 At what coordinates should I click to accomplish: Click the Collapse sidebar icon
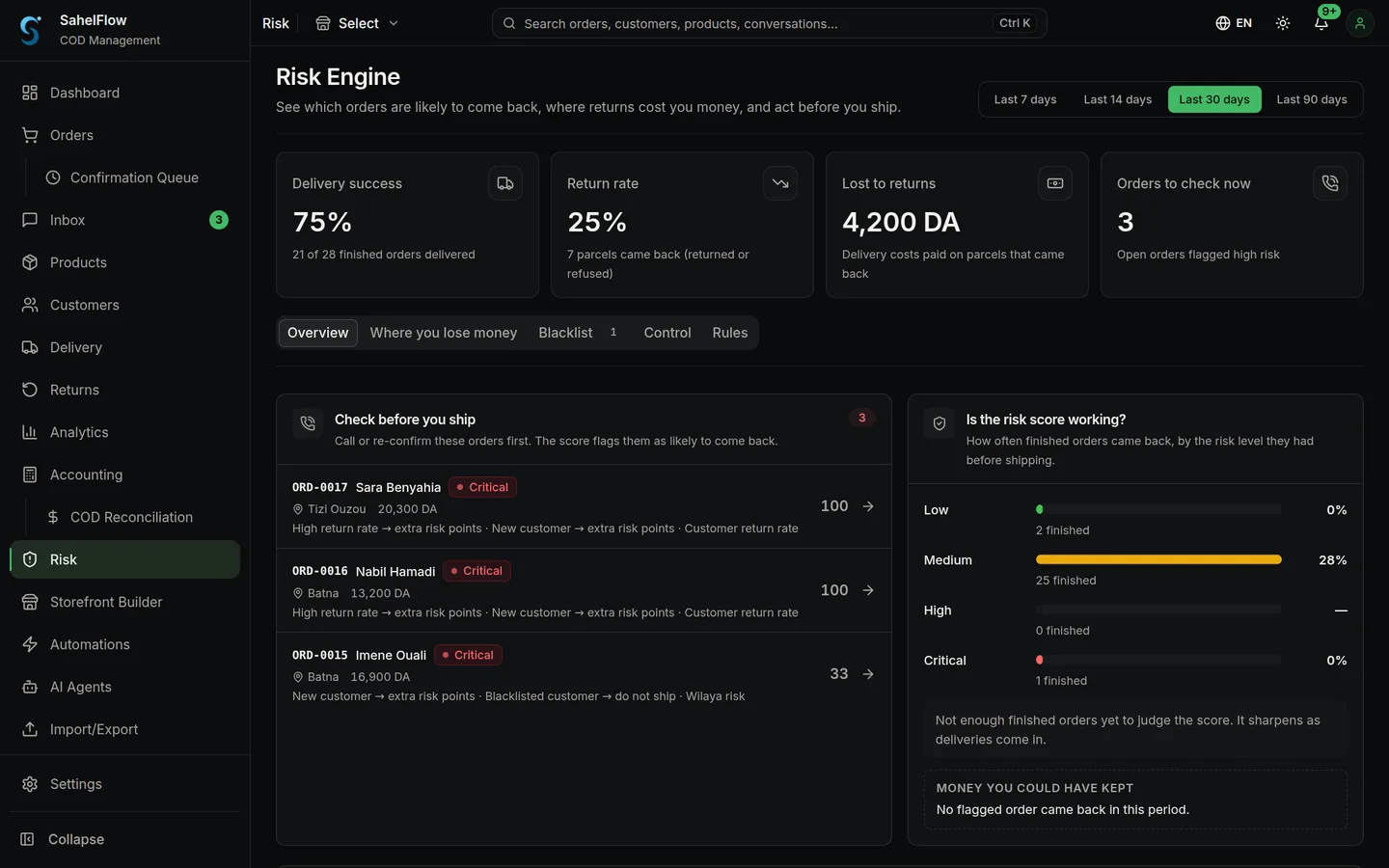pos(28,839)
